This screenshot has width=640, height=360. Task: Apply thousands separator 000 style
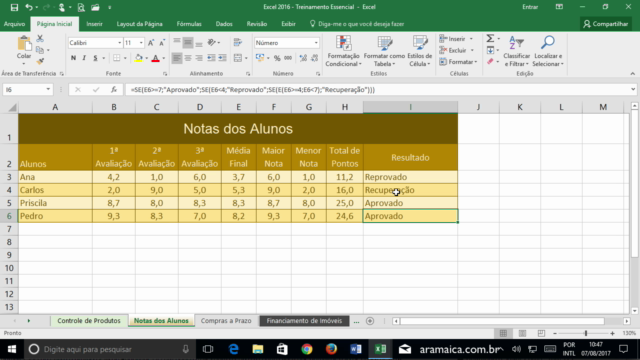click(x=288, y=58)
